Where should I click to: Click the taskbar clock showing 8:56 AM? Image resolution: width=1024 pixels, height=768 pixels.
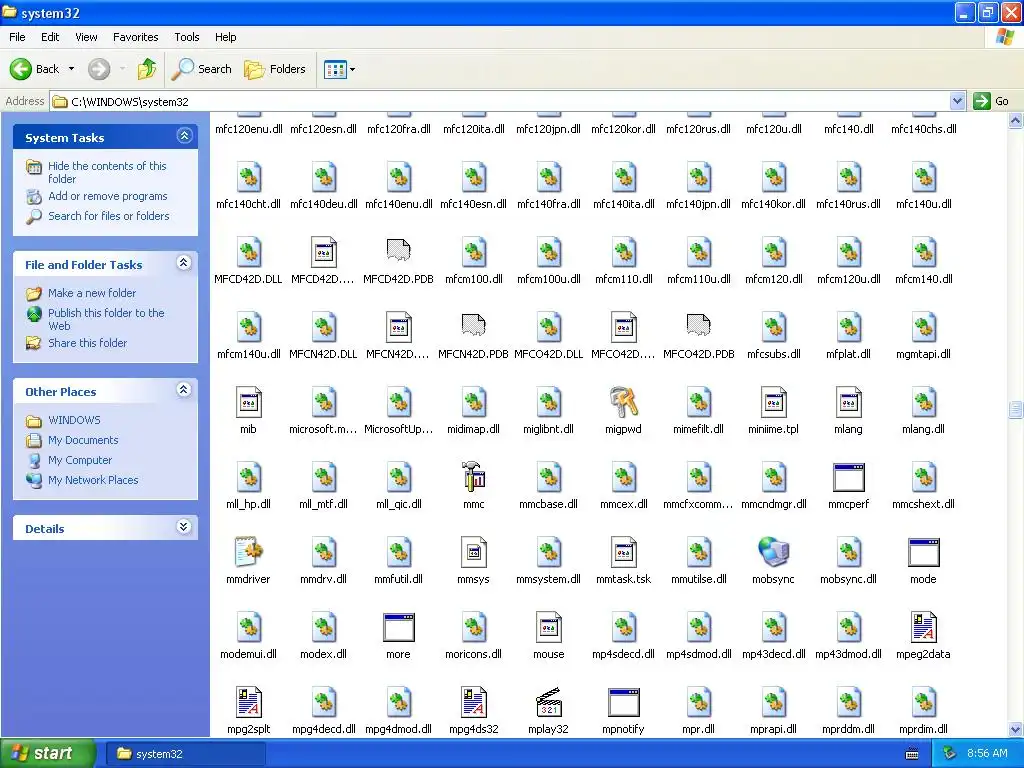click(x=987, y=754)
